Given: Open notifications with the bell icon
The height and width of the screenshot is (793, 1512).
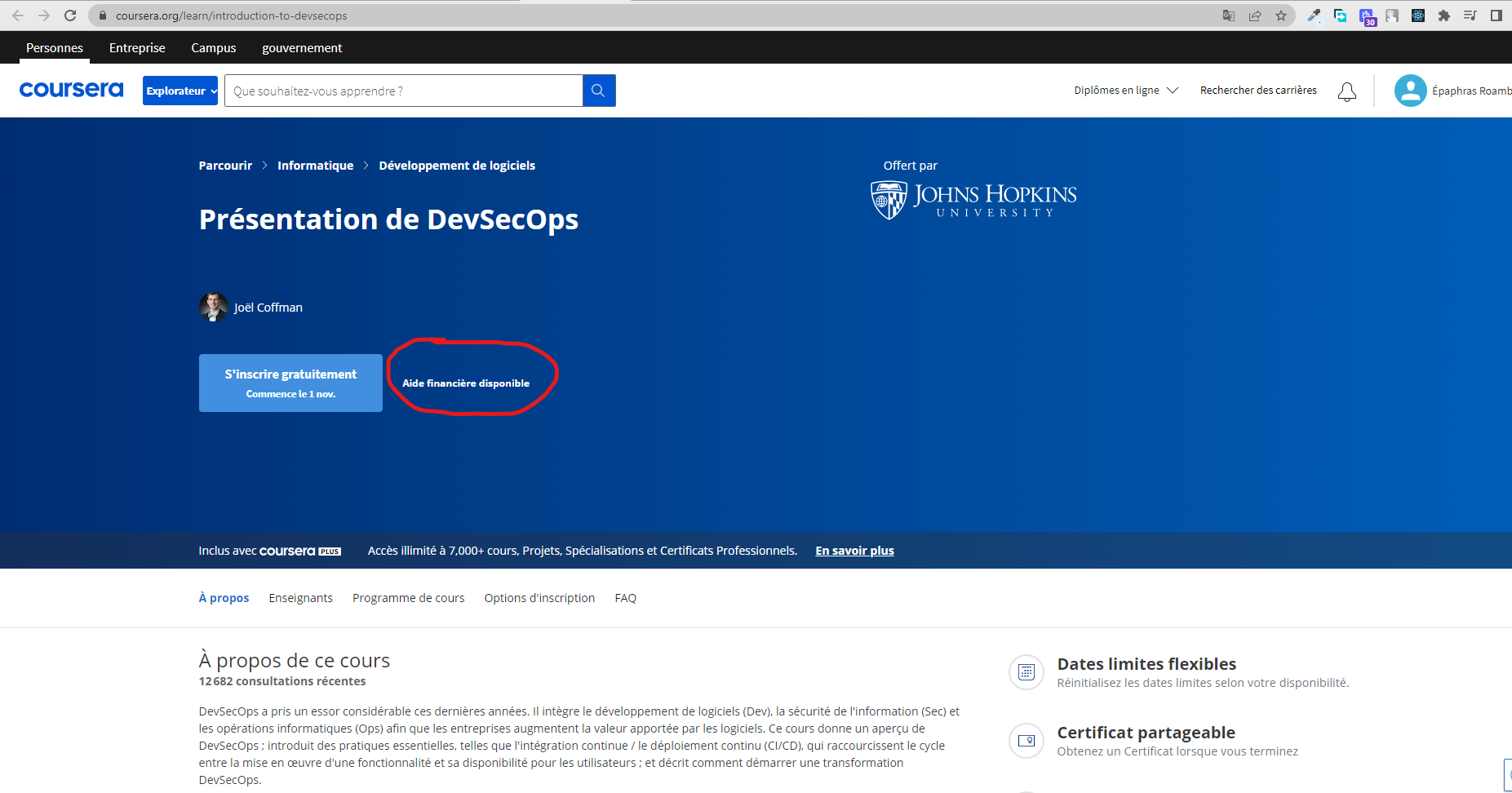Looking at the screenshot, I should click(1347, 91).
